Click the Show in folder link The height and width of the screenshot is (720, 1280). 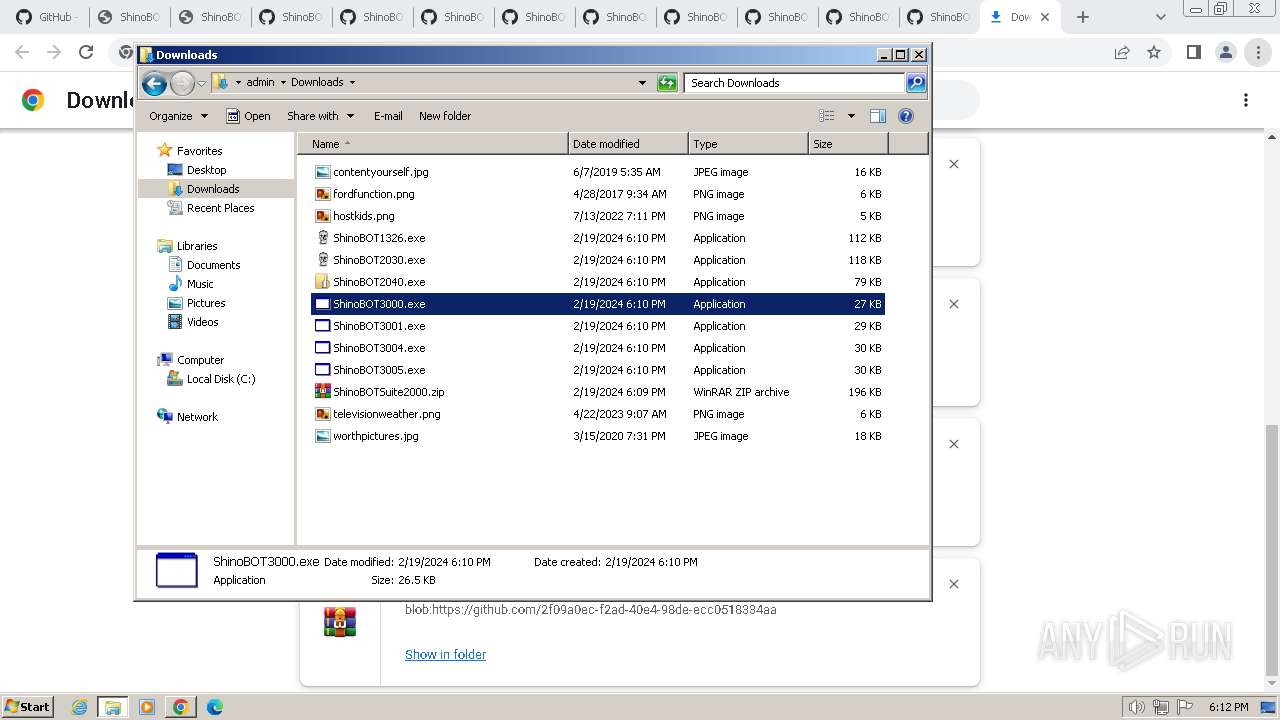[x=445, y=654]
